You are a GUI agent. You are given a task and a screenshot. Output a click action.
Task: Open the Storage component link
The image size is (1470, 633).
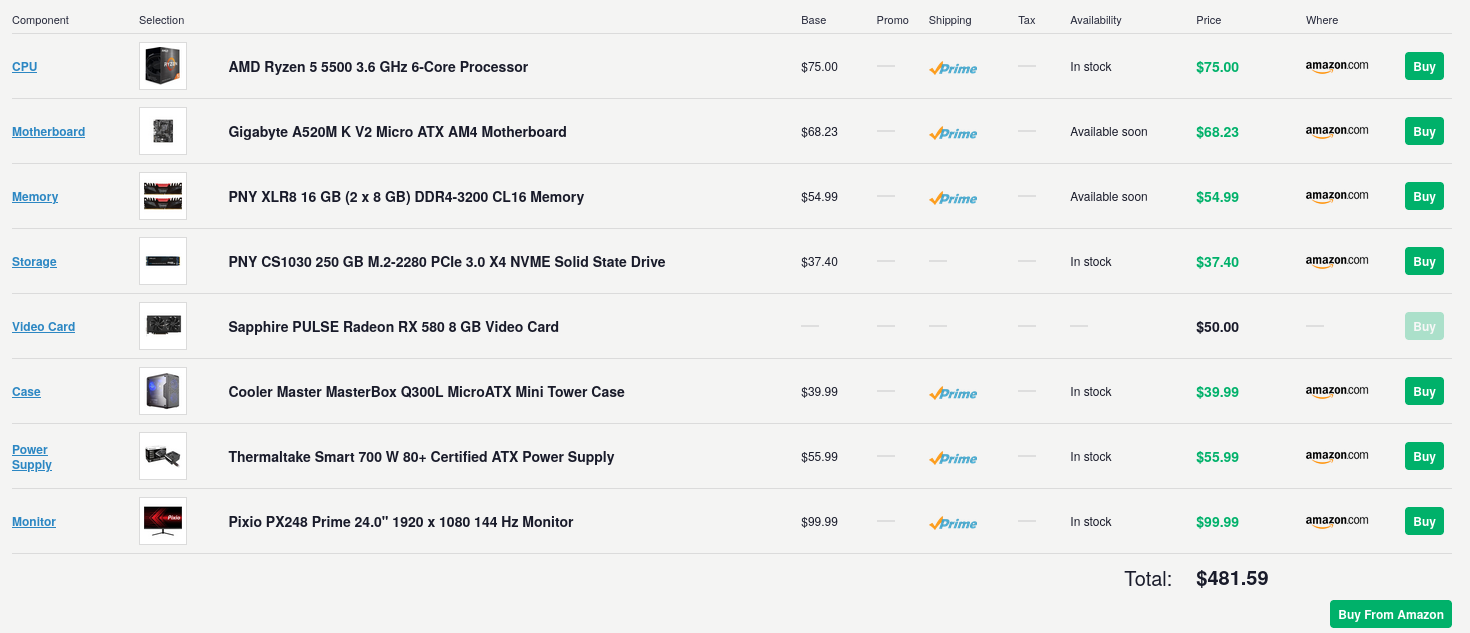34,262
